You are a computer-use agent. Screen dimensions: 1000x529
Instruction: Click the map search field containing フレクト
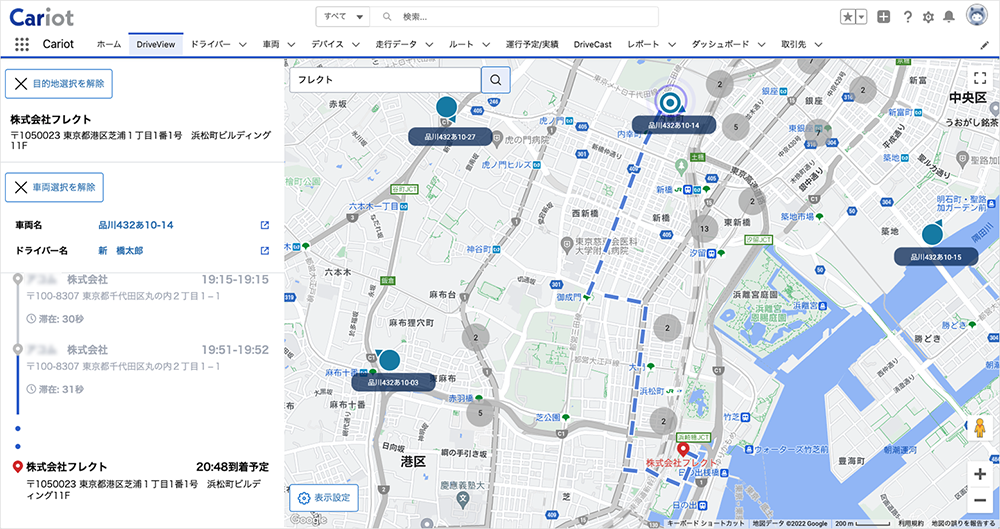click(x=385, y=80)
